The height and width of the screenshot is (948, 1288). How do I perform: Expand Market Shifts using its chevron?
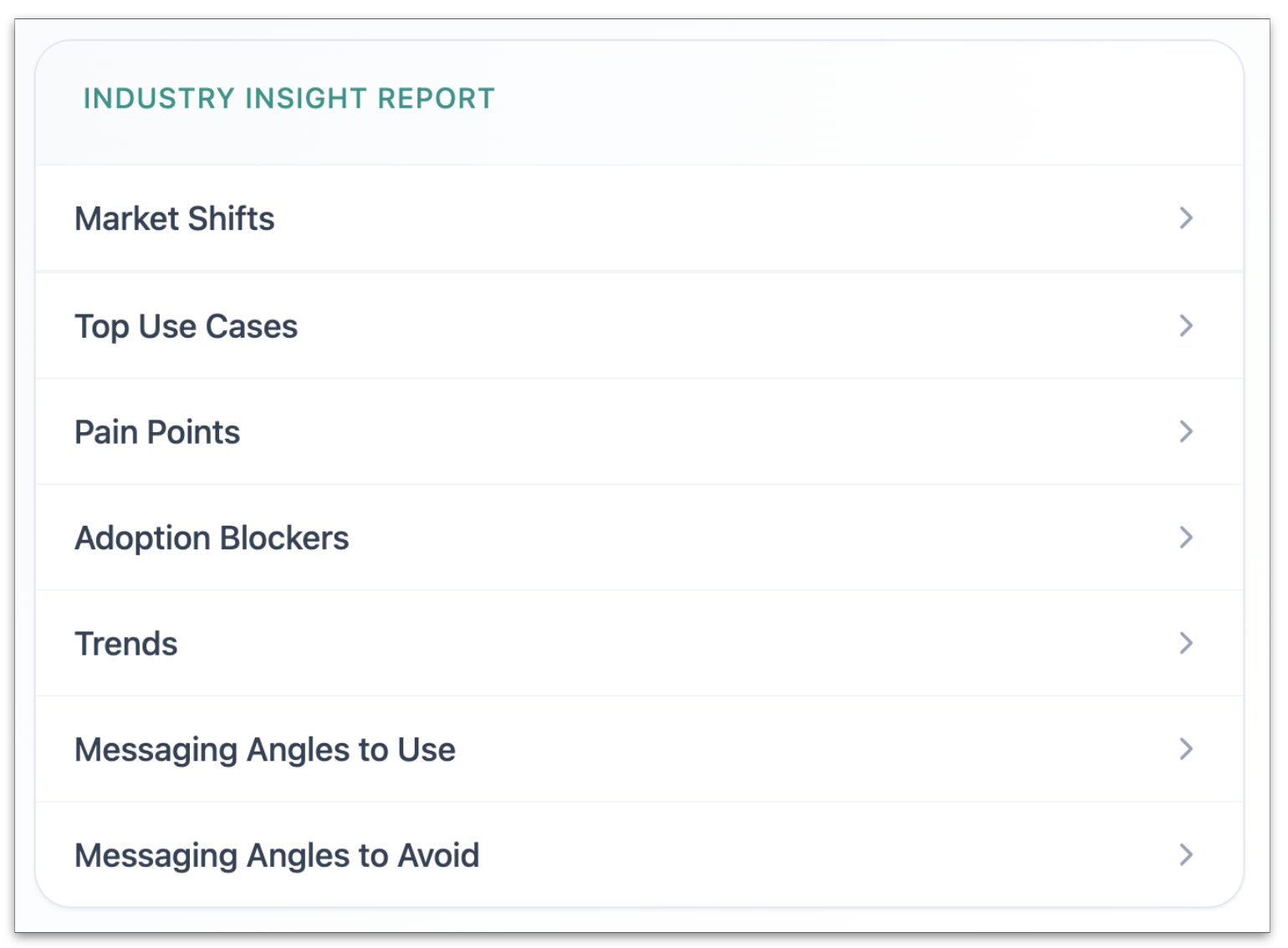coord(1186,218)
